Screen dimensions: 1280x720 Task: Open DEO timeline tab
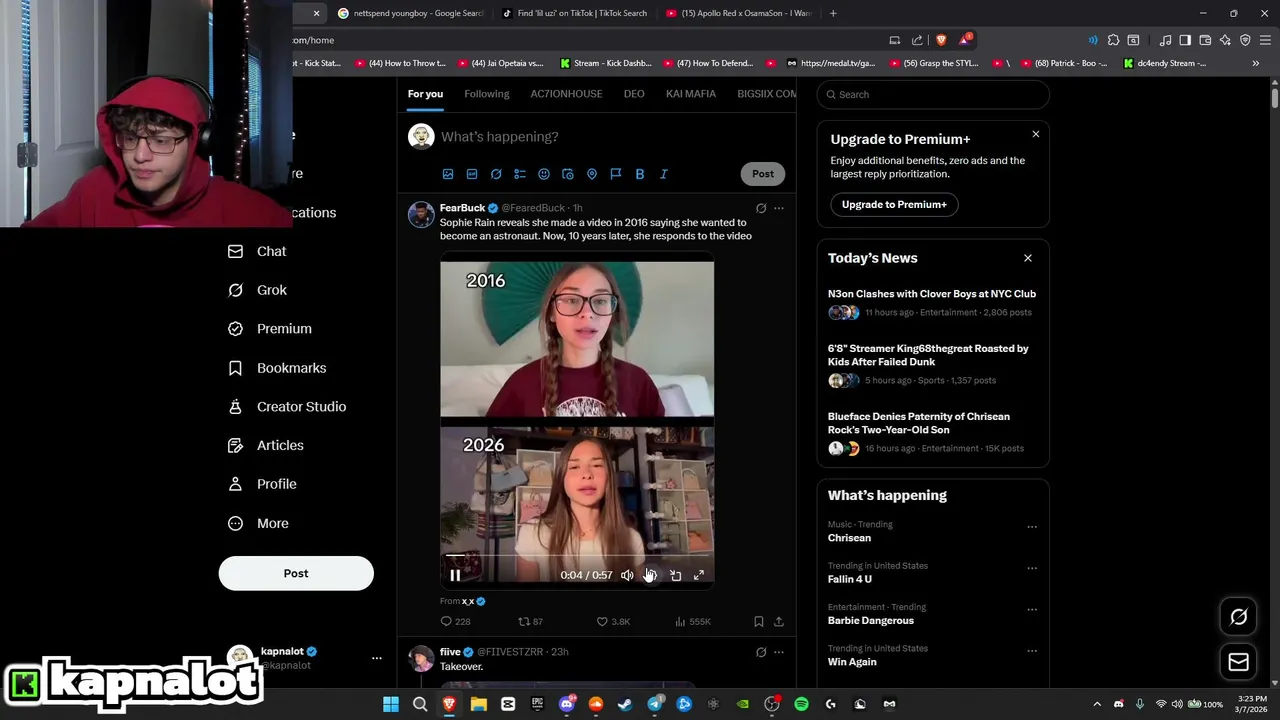[x=634, y=94]
